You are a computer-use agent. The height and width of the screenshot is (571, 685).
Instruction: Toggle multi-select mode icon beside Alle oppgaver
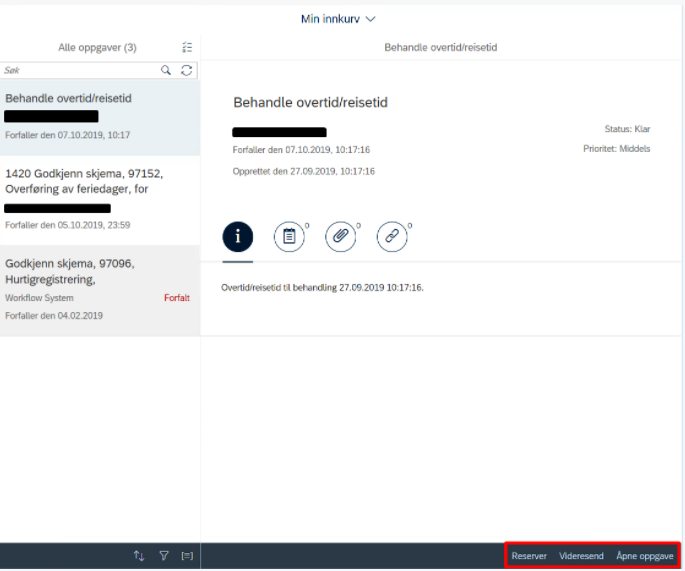[x=187, y=47]
